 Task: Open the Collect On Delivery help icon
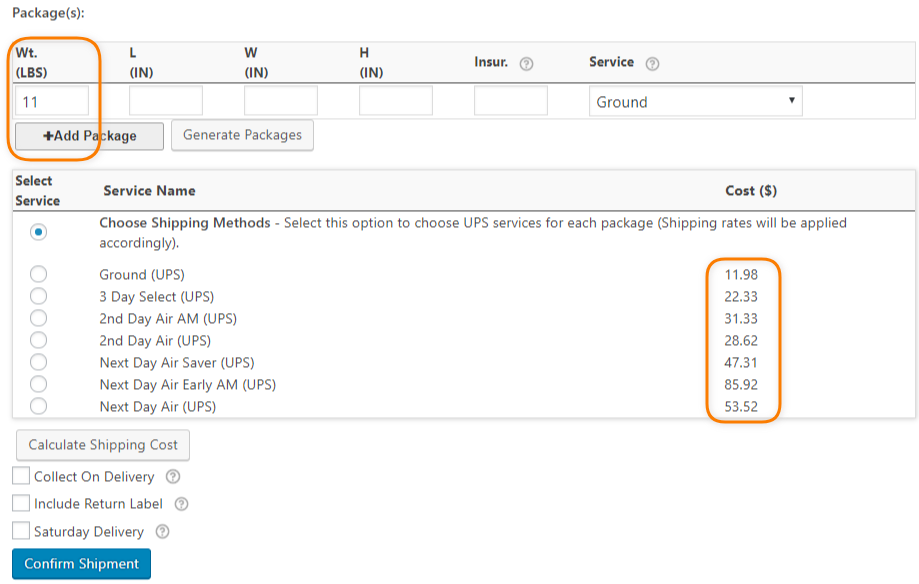point(173,477)
